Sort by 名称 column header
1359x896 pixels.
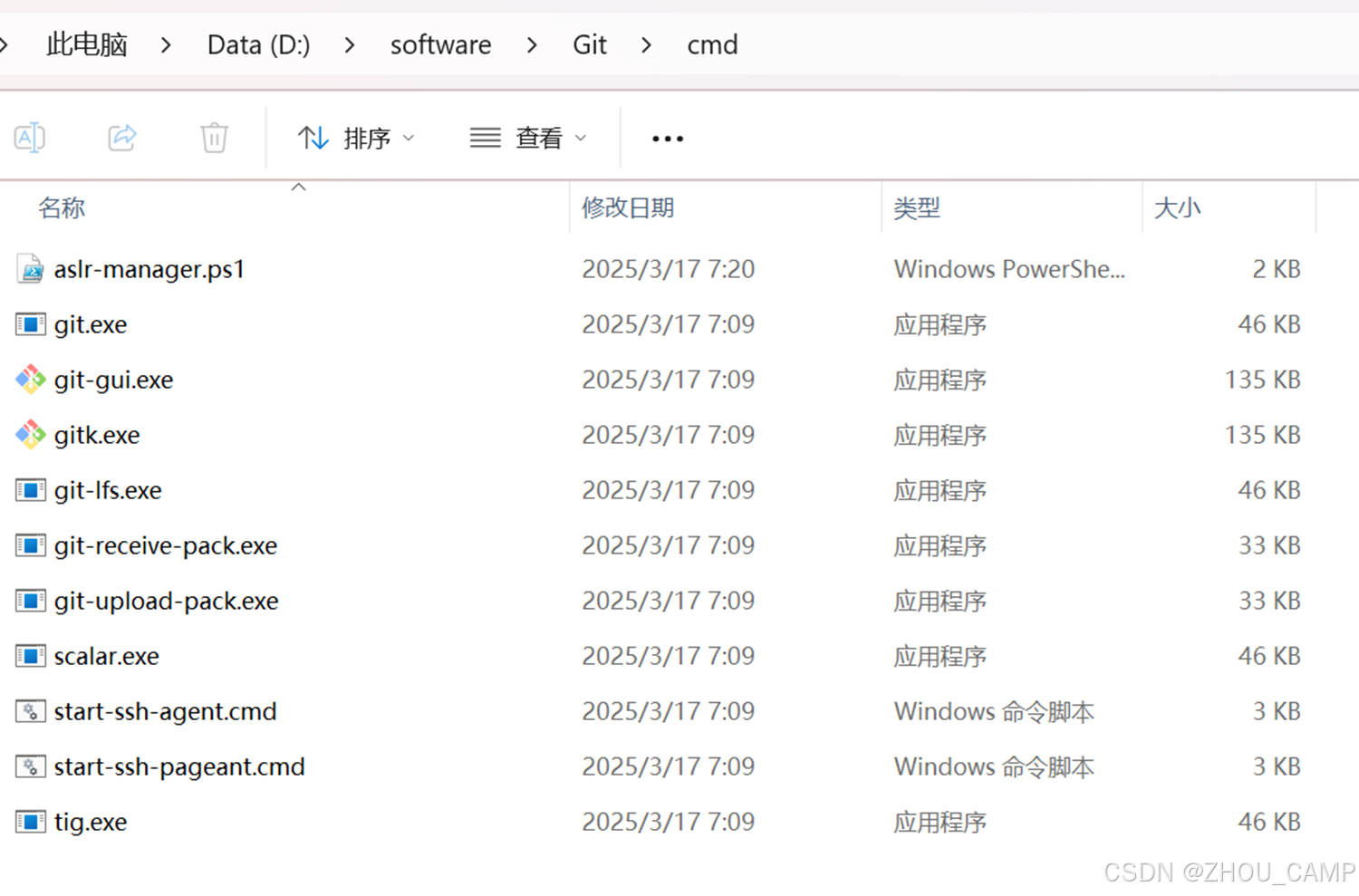[x=62, y=207]
